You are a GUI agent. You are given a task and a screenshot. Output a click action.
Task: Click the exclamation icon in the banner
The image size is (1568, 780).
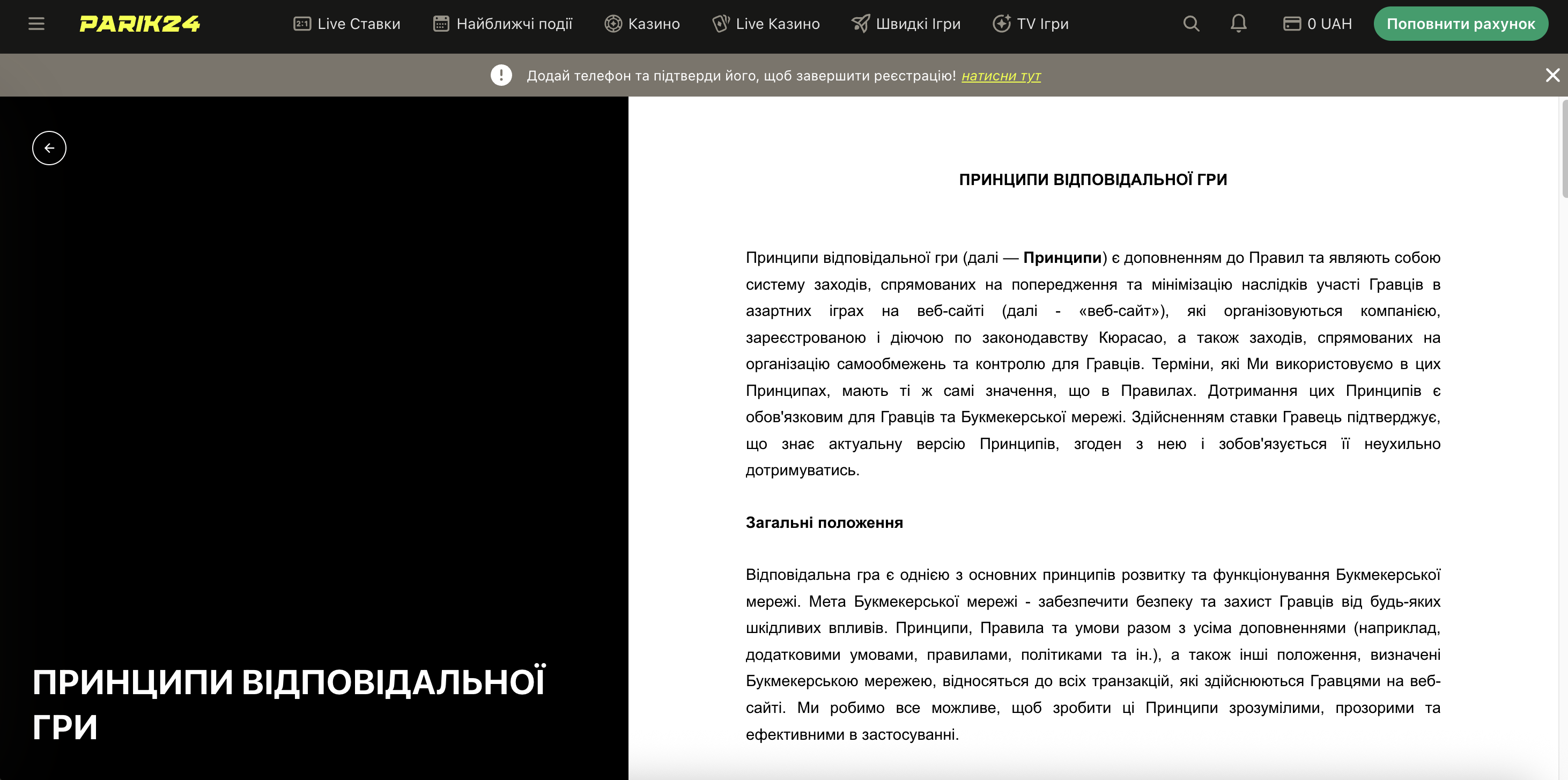(x=501, y=75)
